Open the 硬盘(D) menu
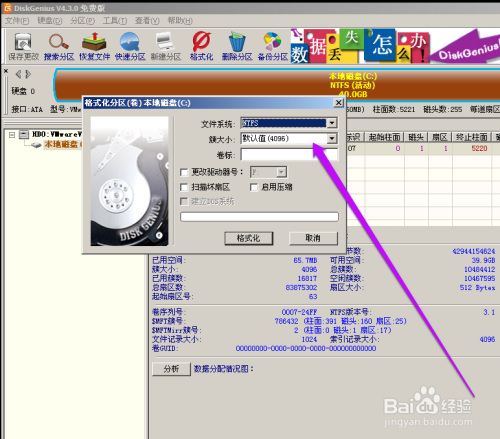 tap(50, 21)
